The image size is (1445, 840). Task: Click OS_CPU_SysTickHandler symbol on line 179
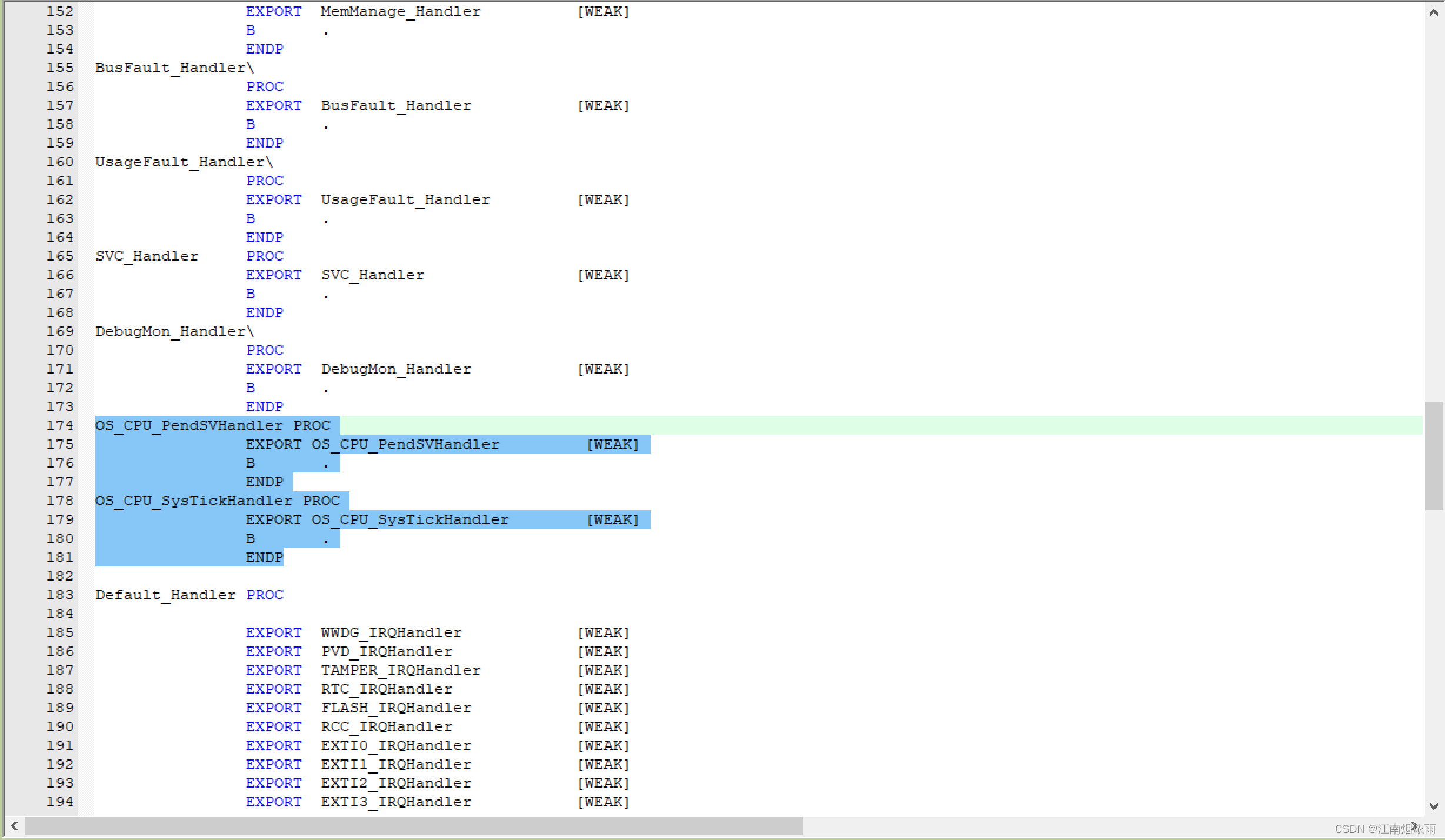[410, 520]
